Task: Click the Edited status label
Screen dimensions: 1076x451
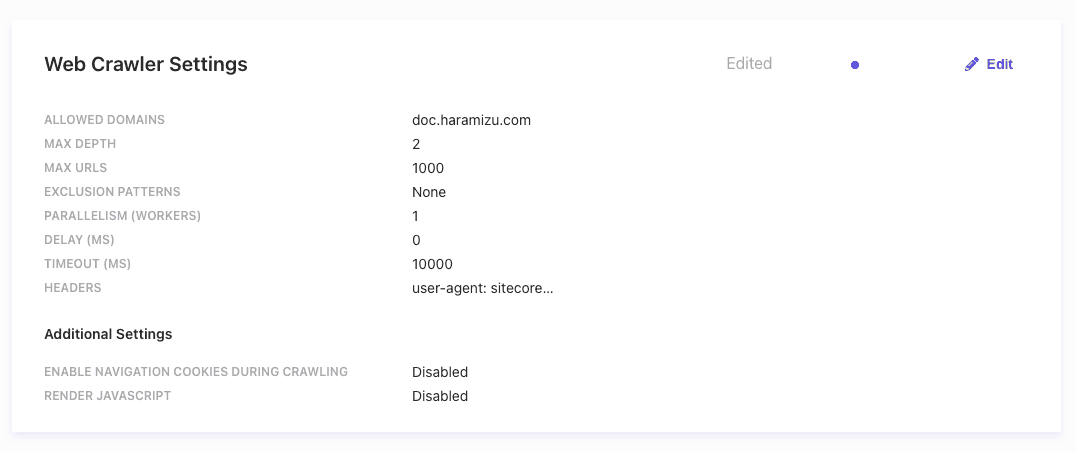Action: coord(749,64)
